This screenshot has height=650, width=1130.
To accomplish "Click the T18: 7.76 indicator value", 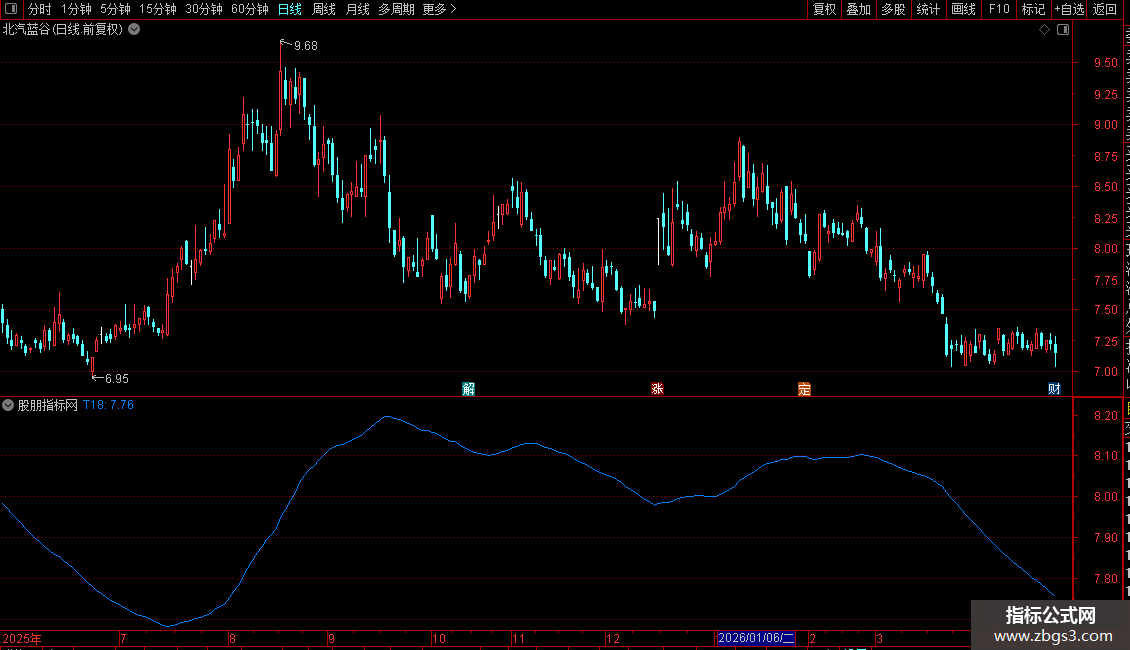I will point(108,405).
